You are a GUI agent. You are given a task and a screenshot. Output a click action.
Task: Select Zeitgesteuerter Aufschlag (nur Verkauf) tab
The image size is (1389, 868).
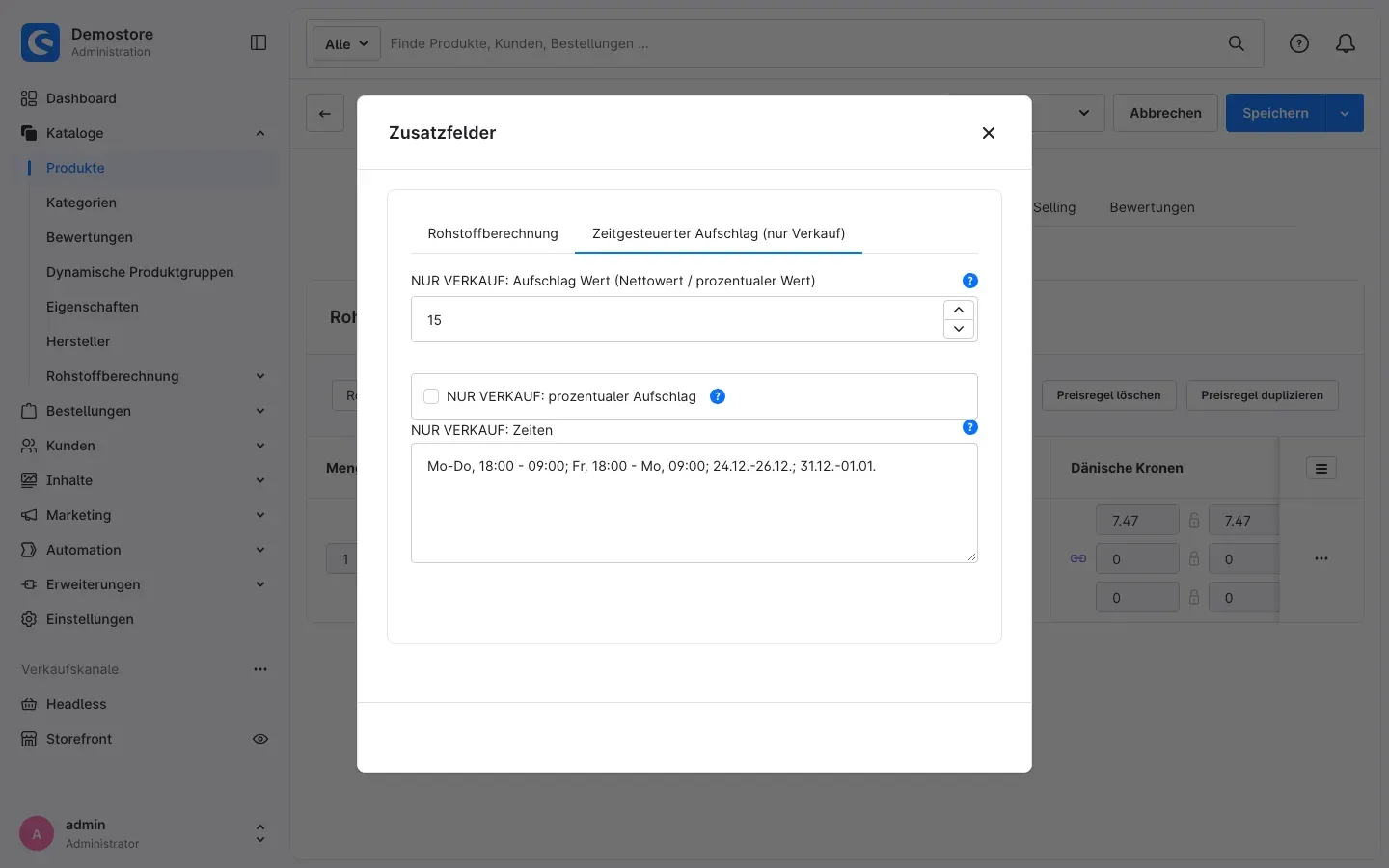click(719, 233)
